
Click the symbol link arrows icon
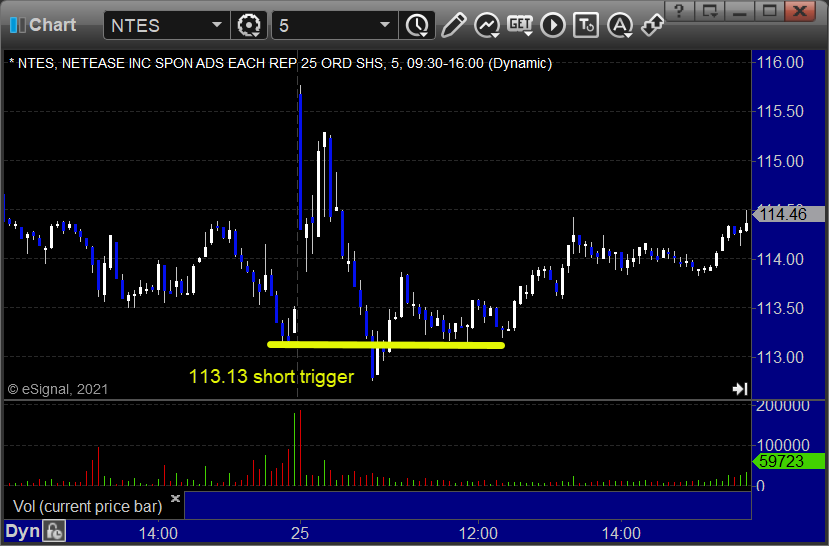pyautogui.click(x=652, y=25)
